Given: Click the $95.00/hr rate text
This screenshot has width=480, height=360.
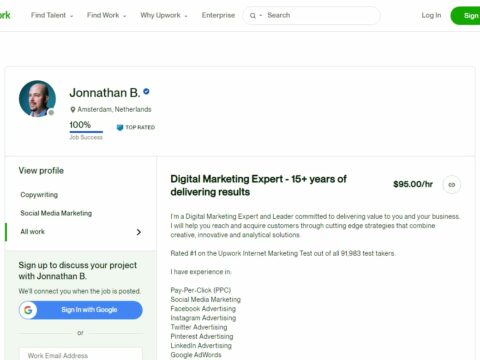Looking at the screenshot, I should click(413, 184).
